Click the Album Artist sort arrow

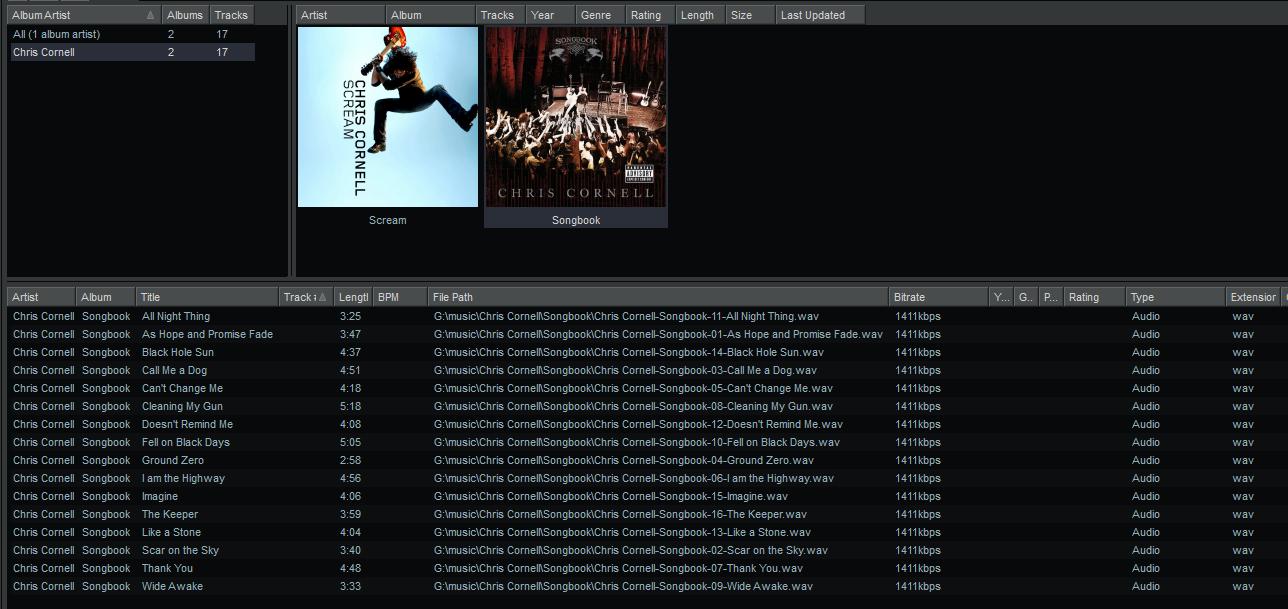(150, 15)
